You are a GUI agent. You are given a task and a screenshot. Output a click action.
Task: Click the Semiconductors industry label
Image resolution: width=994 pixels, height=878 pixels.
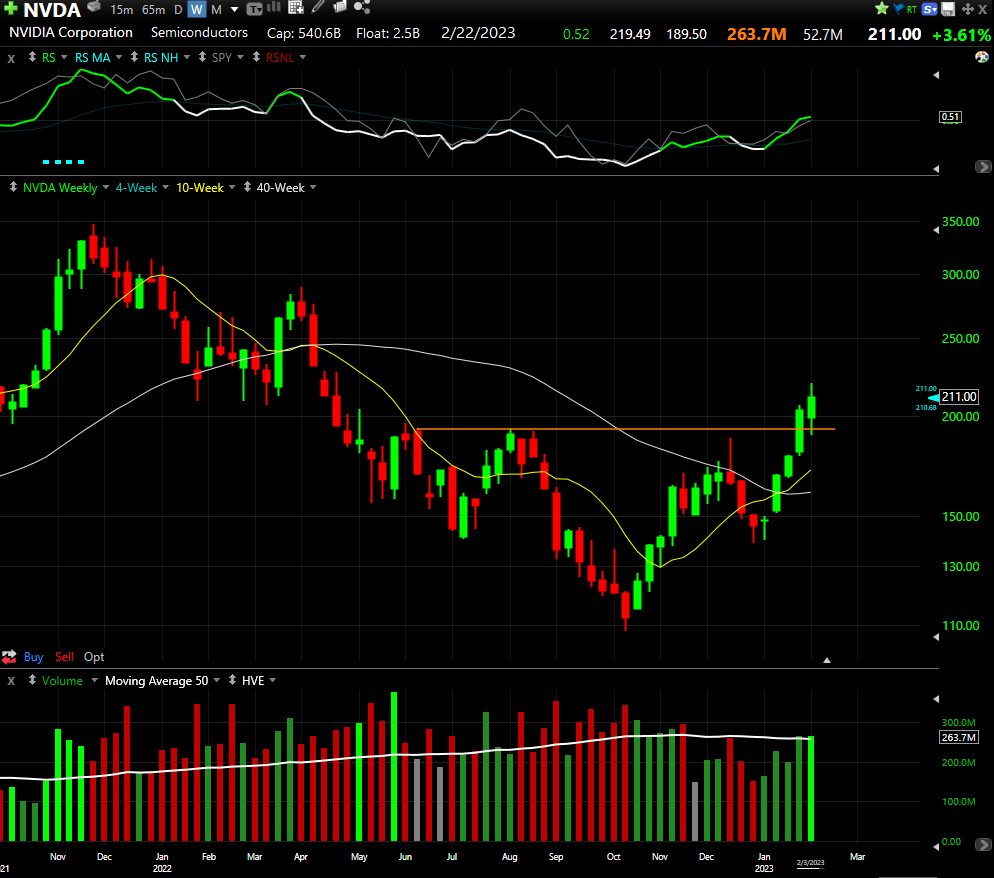click(x=199, y=32)
